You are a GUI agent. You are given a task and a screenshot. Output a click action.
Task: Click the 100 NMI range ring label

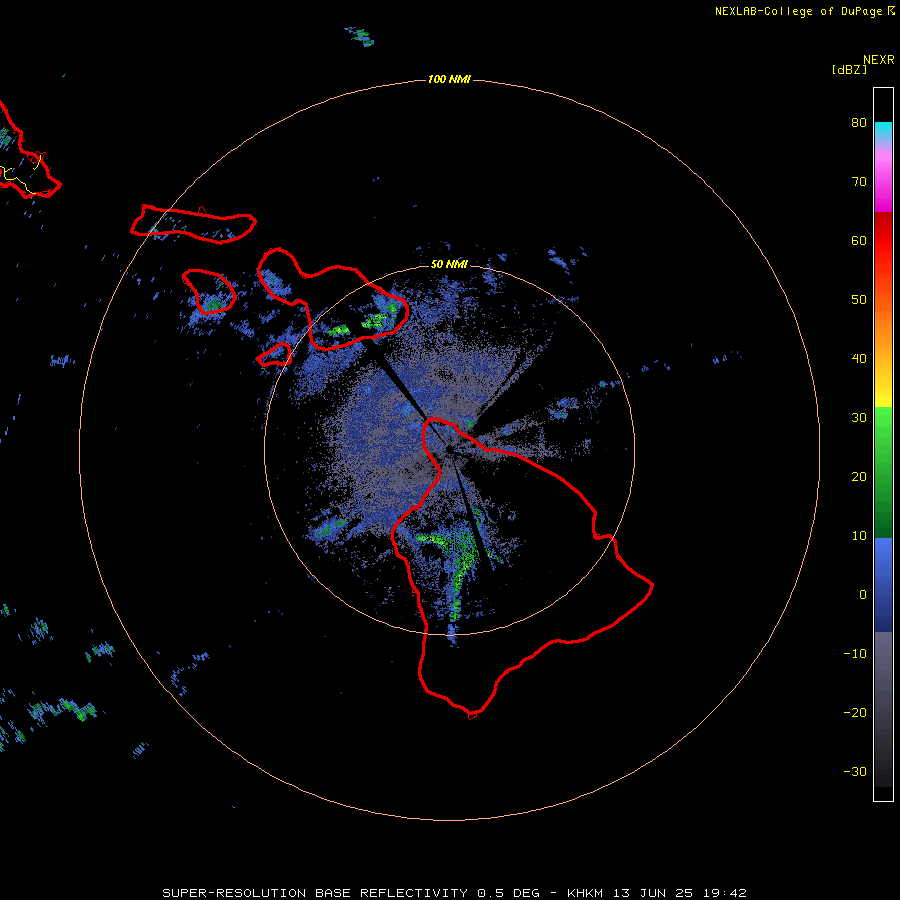(449, 79)
